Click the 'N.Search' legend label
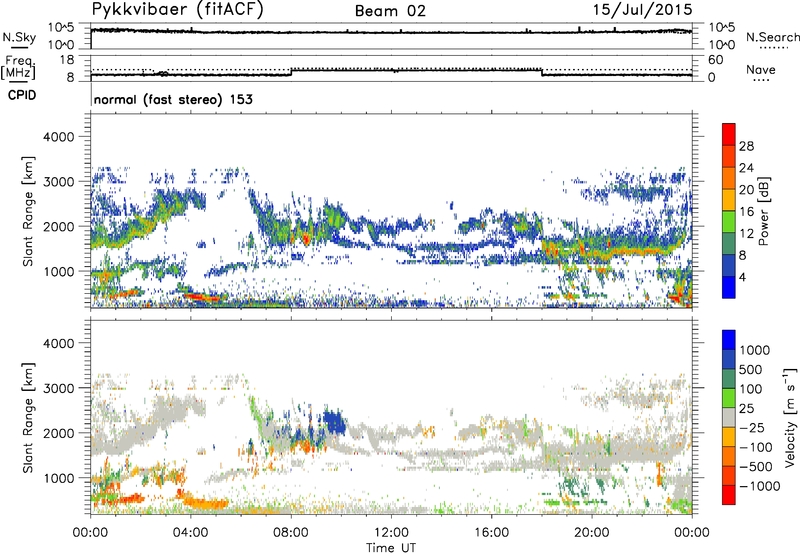Screen dimensions: 800x554 coord(772,37)
